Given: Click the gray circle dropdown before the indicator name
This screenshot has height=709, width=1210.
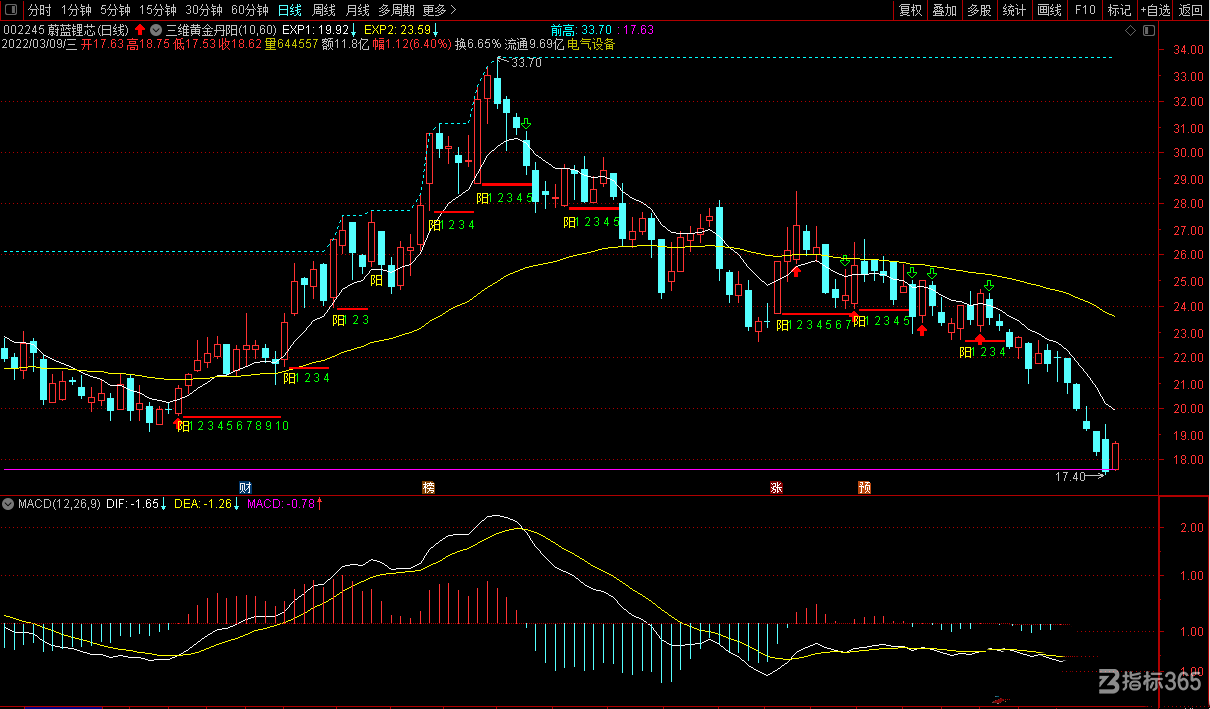Looking at the screenshot, I should point(156,30).
